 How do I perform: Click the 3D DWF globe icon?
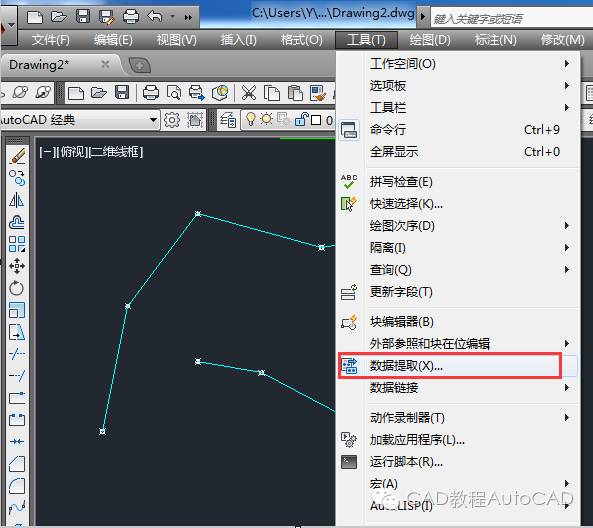(220, 93)
